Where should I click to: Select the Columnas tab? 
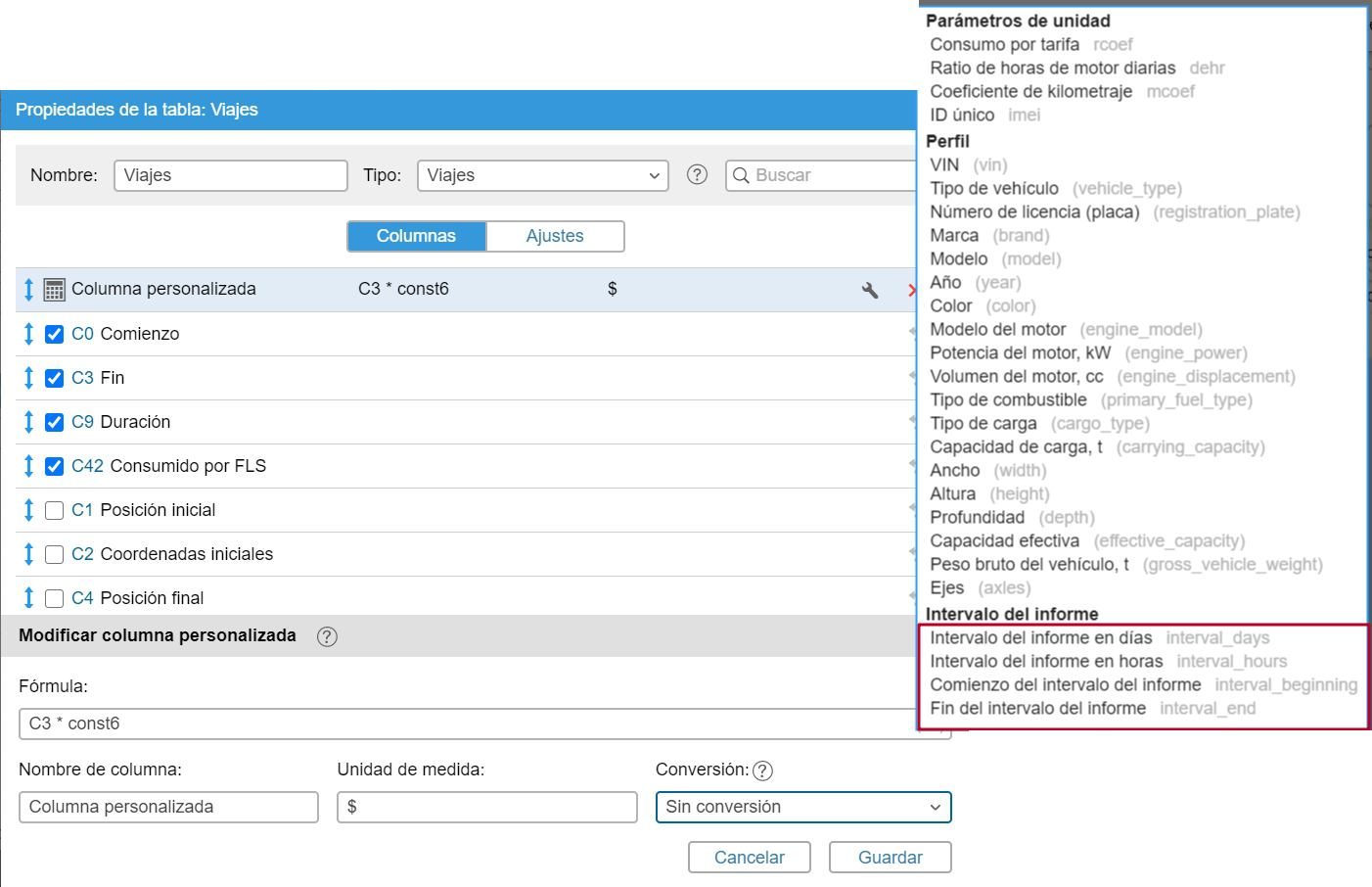416,236
